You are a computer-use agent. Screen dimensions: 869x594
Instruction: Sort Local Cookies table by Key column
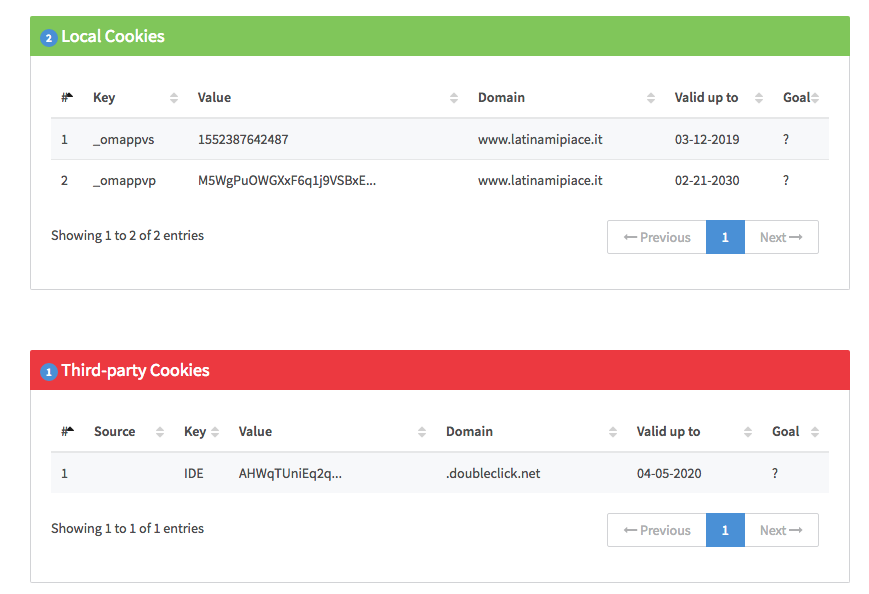coord(173,98)
